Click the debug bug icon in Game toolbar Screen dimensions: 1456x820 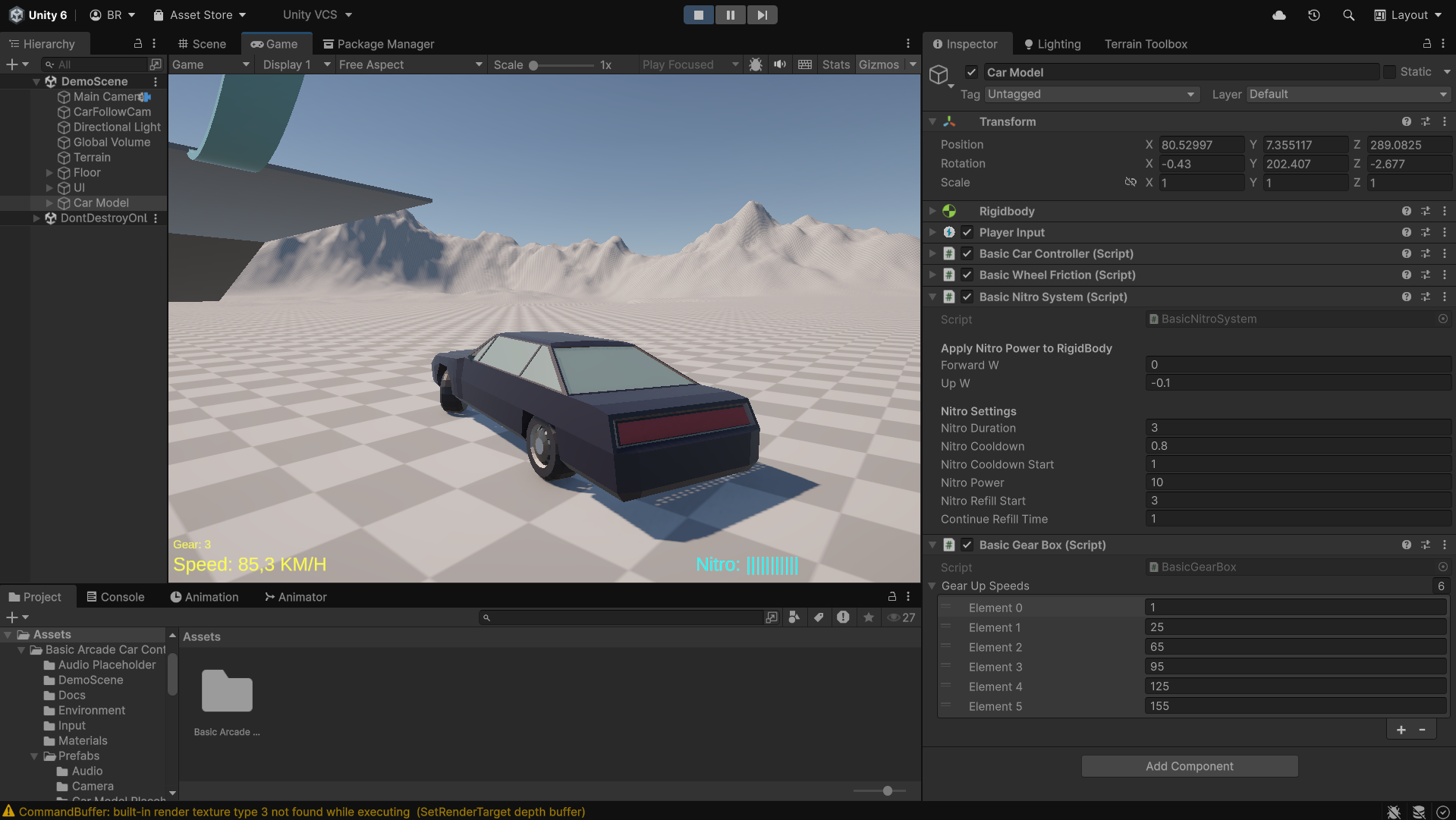point(755,64)
